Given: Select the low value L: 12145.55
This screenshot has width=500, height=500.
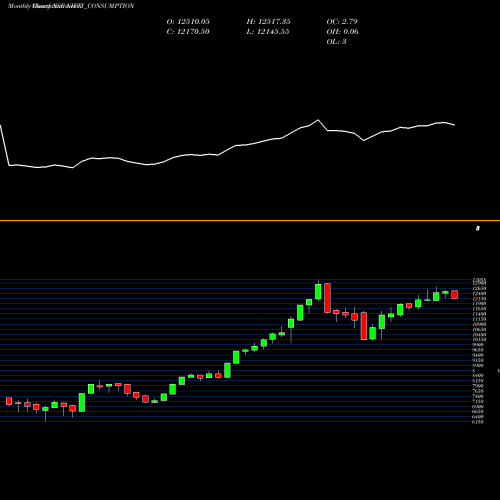Looking at the screenshot, I should [268, 32].
